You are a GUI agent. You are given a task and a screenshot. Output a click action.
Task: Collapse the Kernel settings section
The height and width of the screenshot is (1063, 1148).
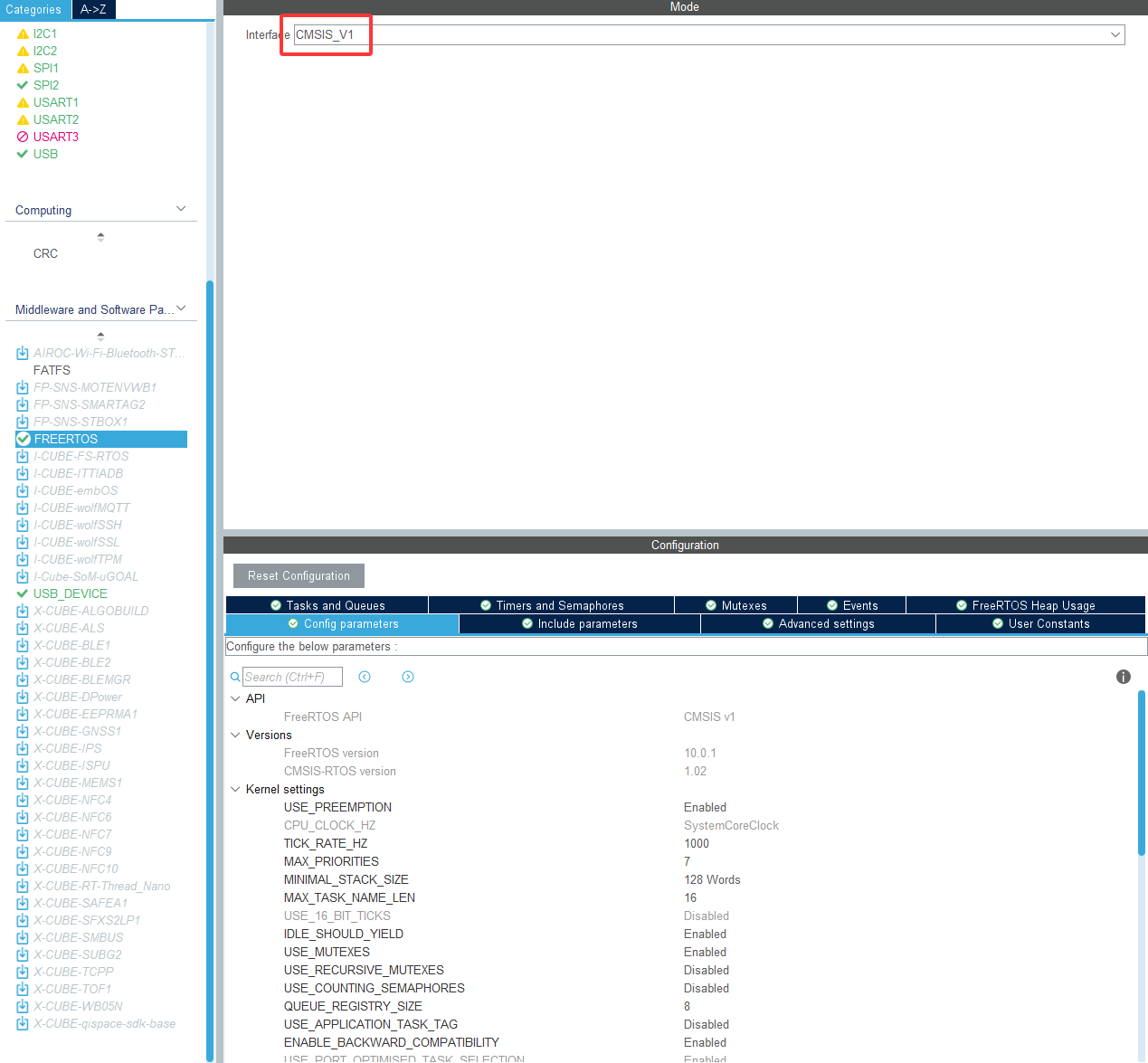pyautogui.click(x=235, y=789)
